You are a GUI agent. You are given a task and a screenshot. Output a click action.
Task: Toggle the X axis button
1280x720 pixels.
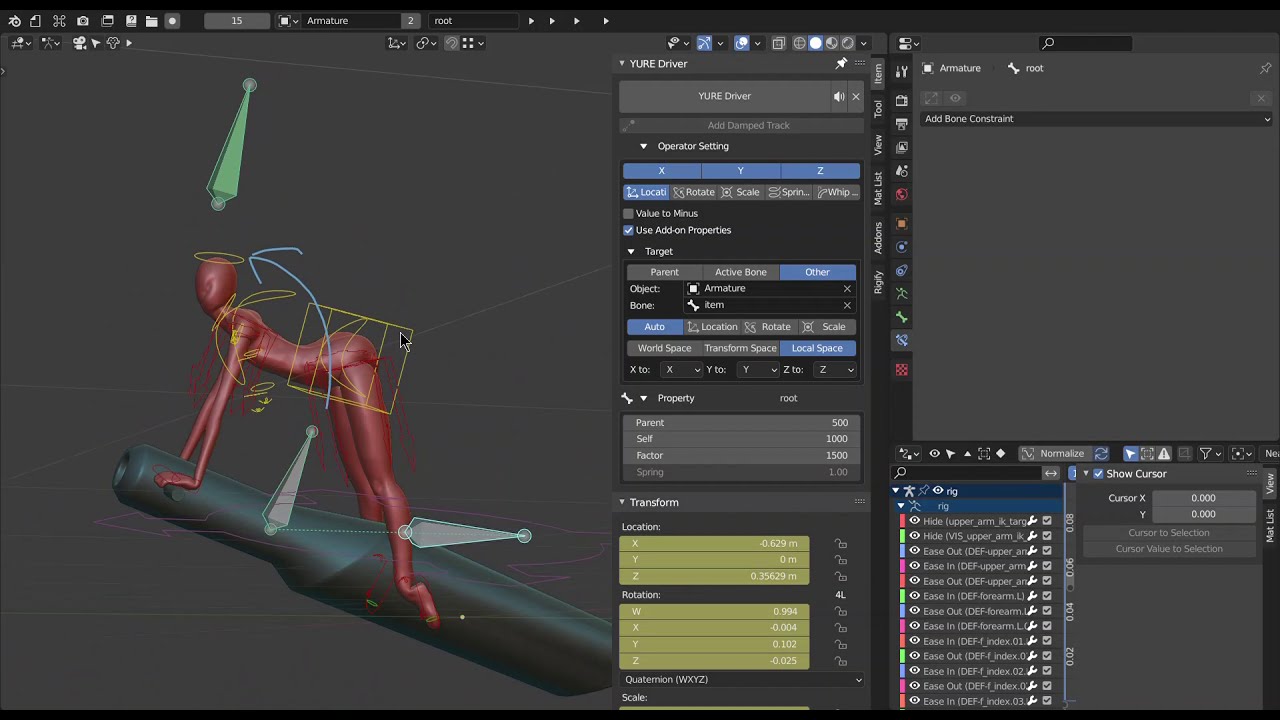tap(661, 171)
